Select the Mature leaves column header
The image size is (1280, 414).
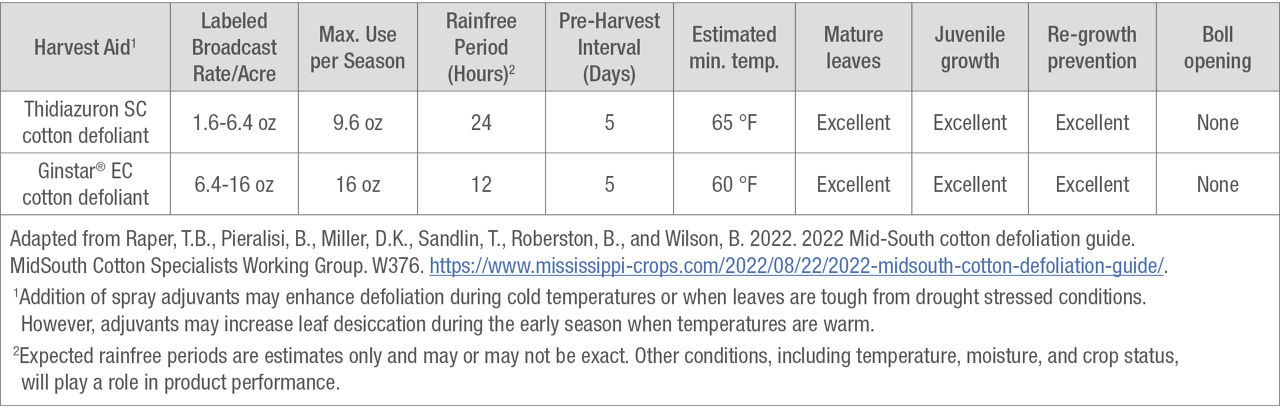coord(853,48)
